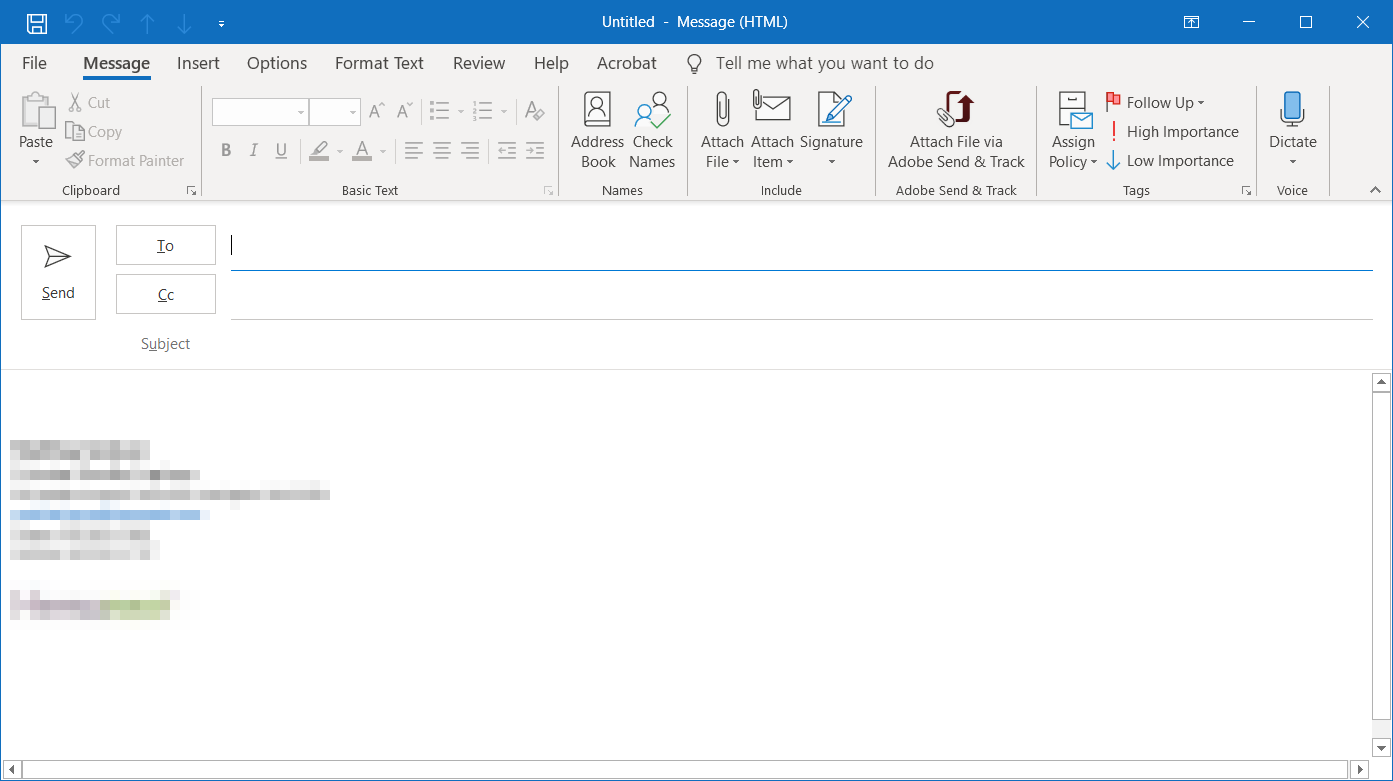Image resolution: width=1393 pixels, height=781 pixels.
Task: Click the Send envelope button
Action: pyautogui.click(x=58, y=272)
